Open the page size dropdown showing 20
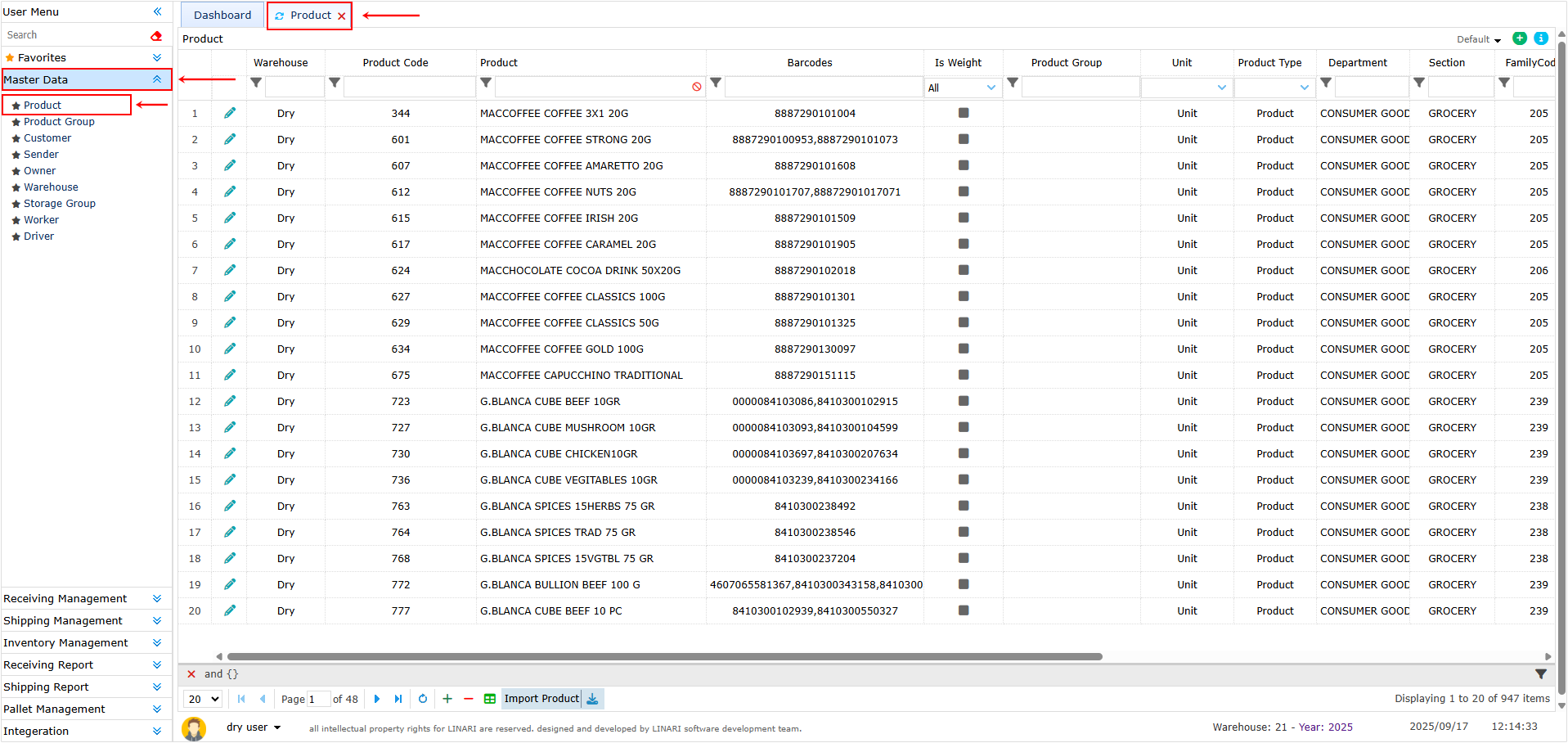This screenshot has width=1568, height=743. point(204,699)
